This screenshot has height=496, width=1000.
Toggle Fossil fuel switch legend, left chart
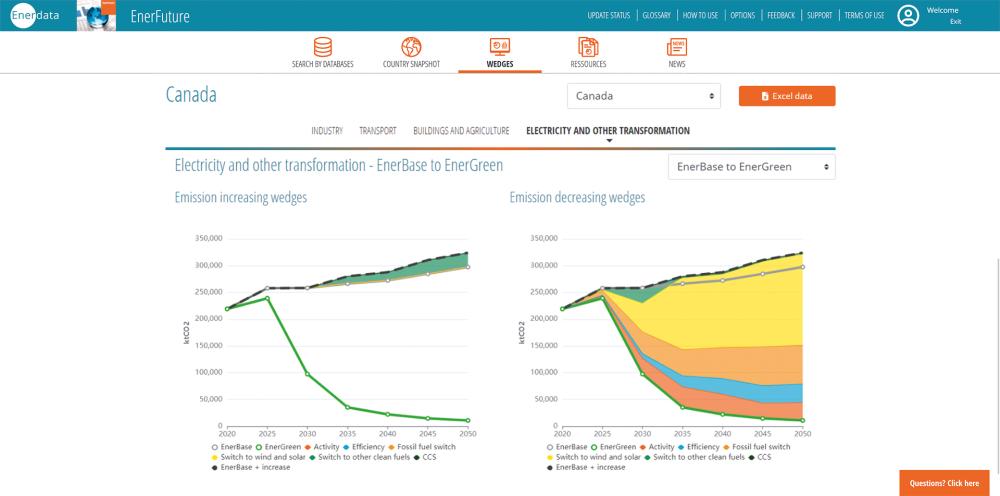(422, 447)
